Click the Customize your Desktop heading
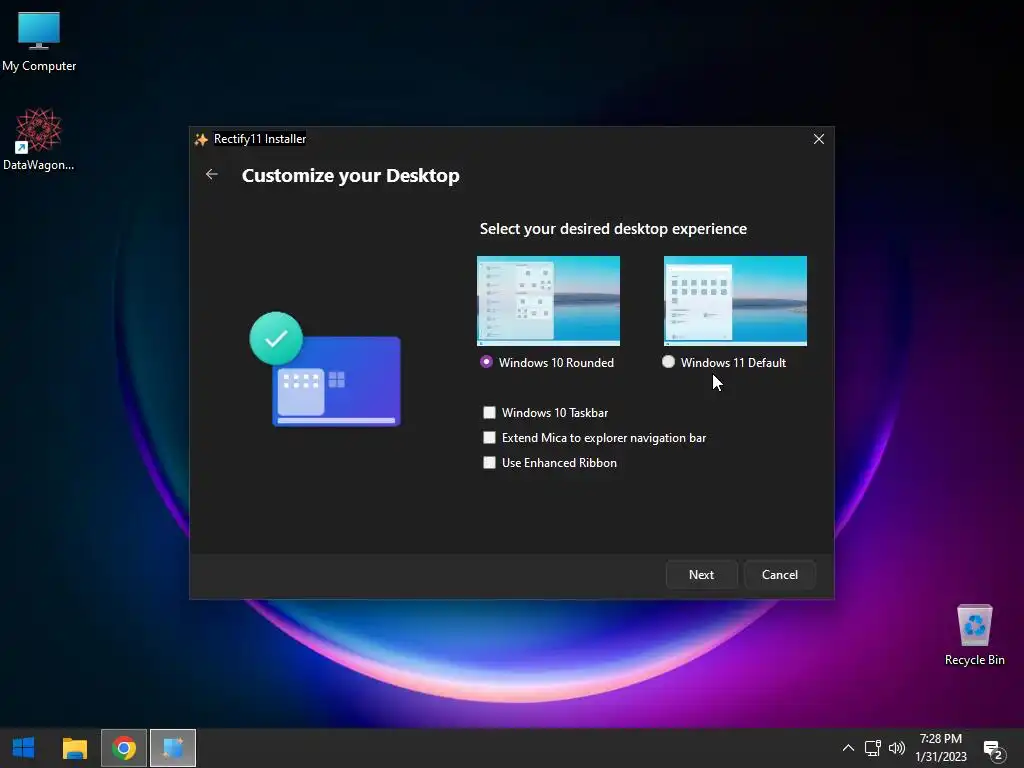1024x768 pixels. 351,176
